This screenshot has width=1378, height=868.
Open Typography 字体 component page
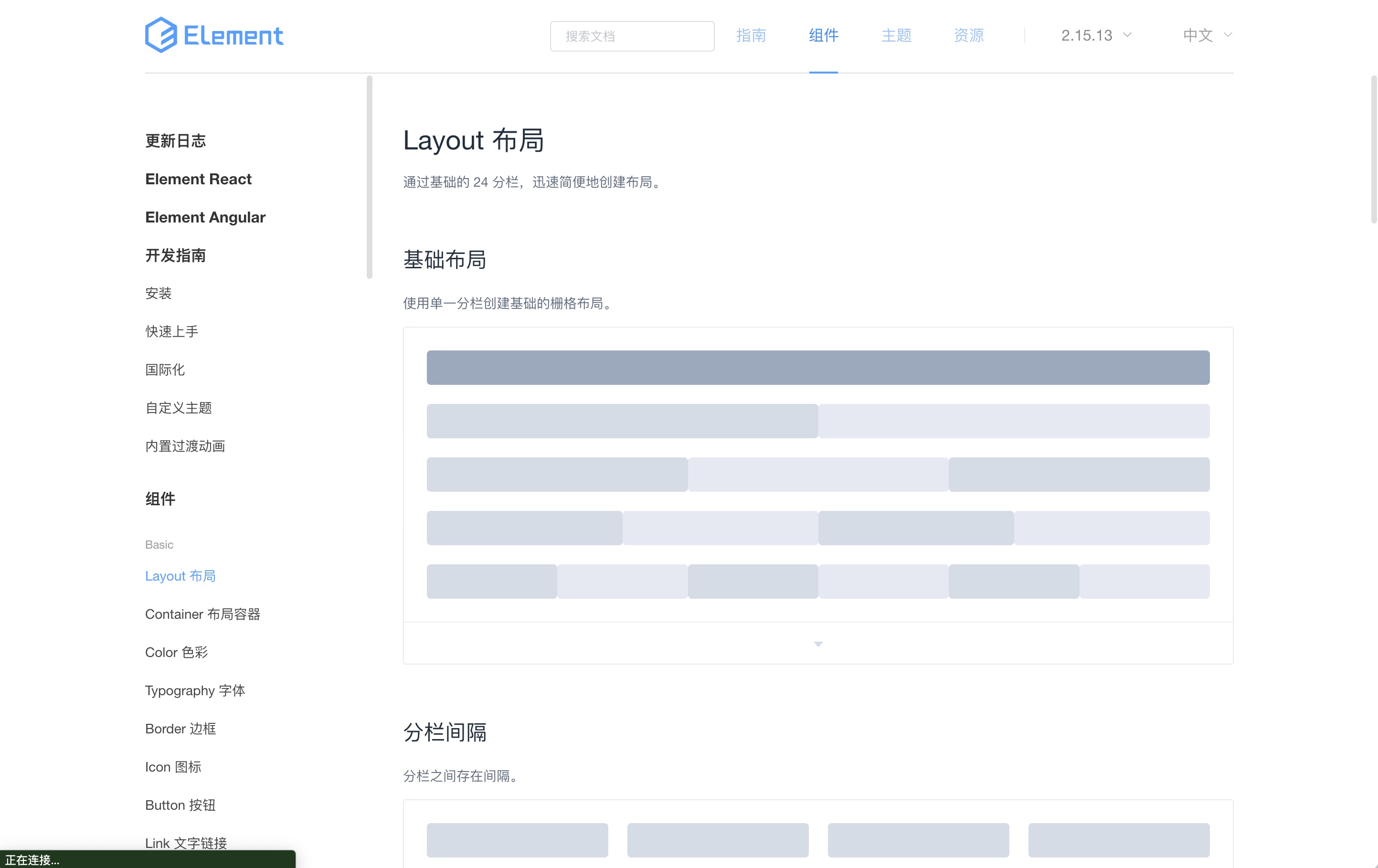pos(195,690)
